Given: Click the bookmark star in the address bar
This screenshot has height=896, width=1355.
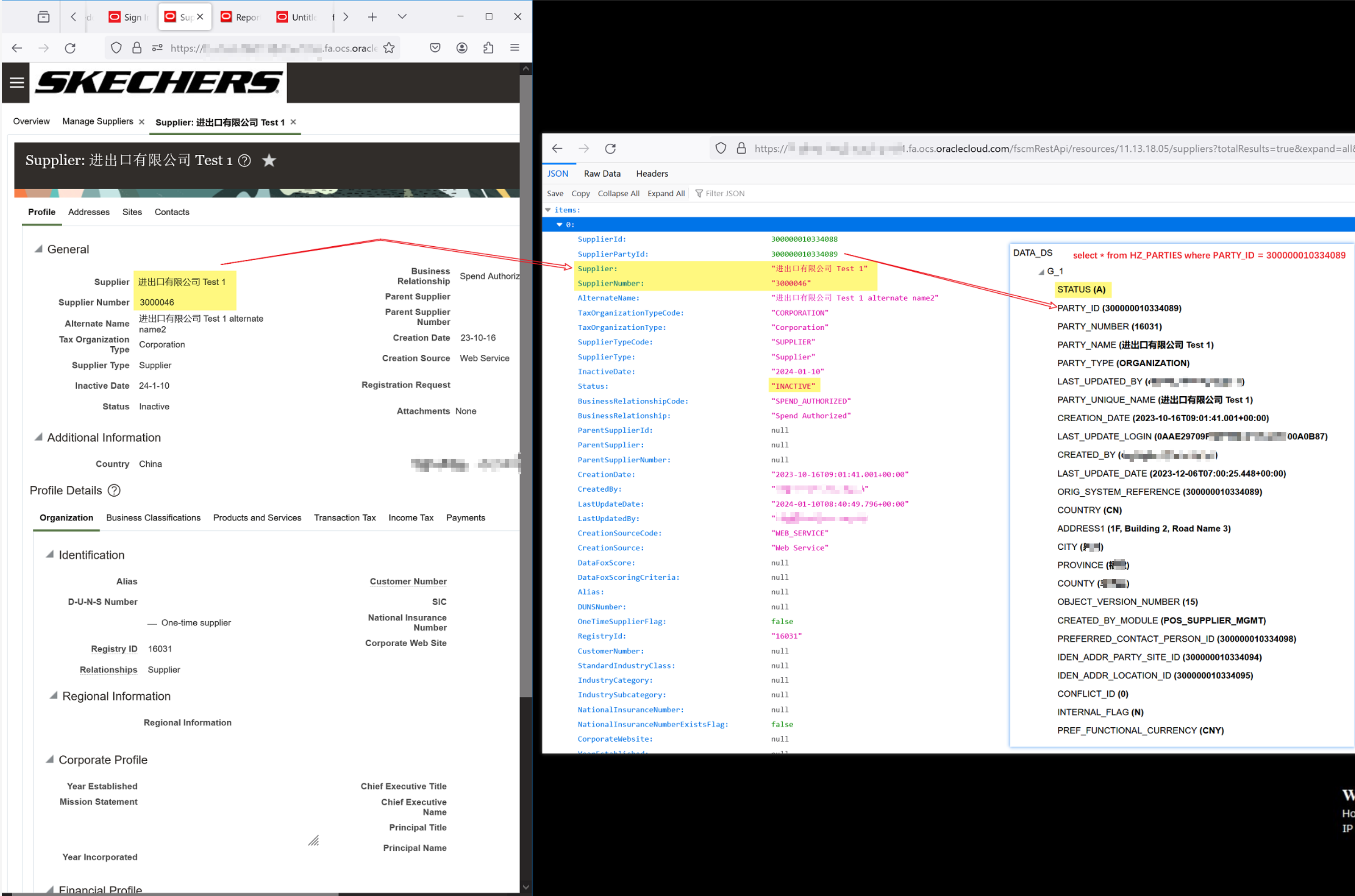Looking at the screenshot, I should pos(389,48).
